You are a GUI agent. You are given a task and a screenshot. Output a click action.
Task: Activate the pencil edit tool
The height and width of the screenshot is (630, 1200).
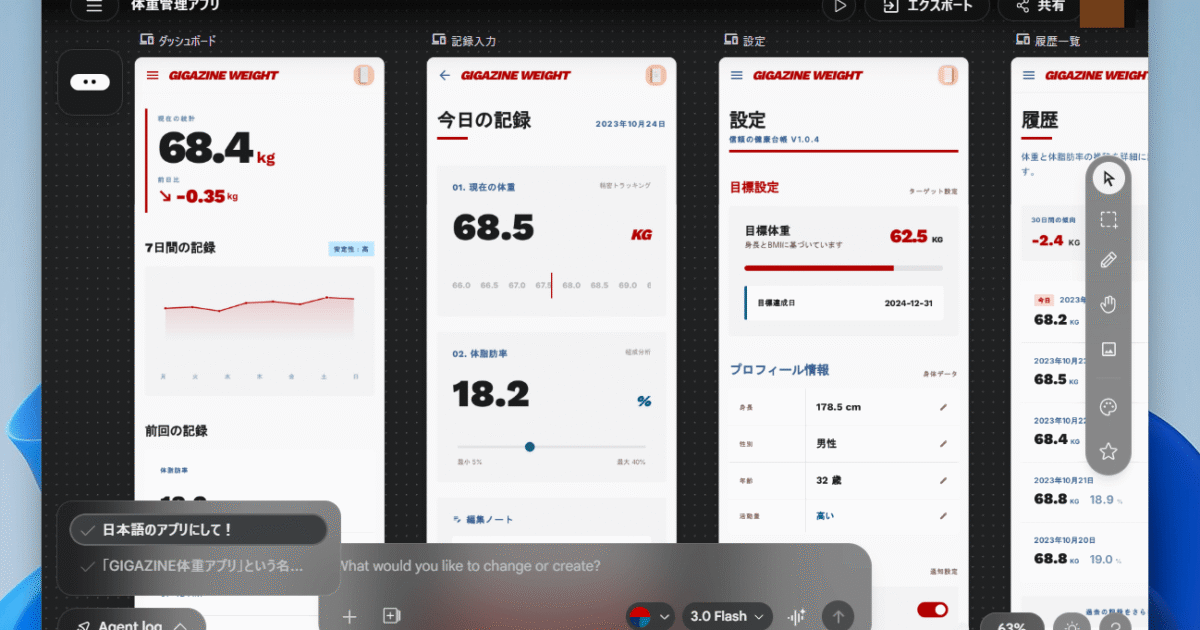1107,260
